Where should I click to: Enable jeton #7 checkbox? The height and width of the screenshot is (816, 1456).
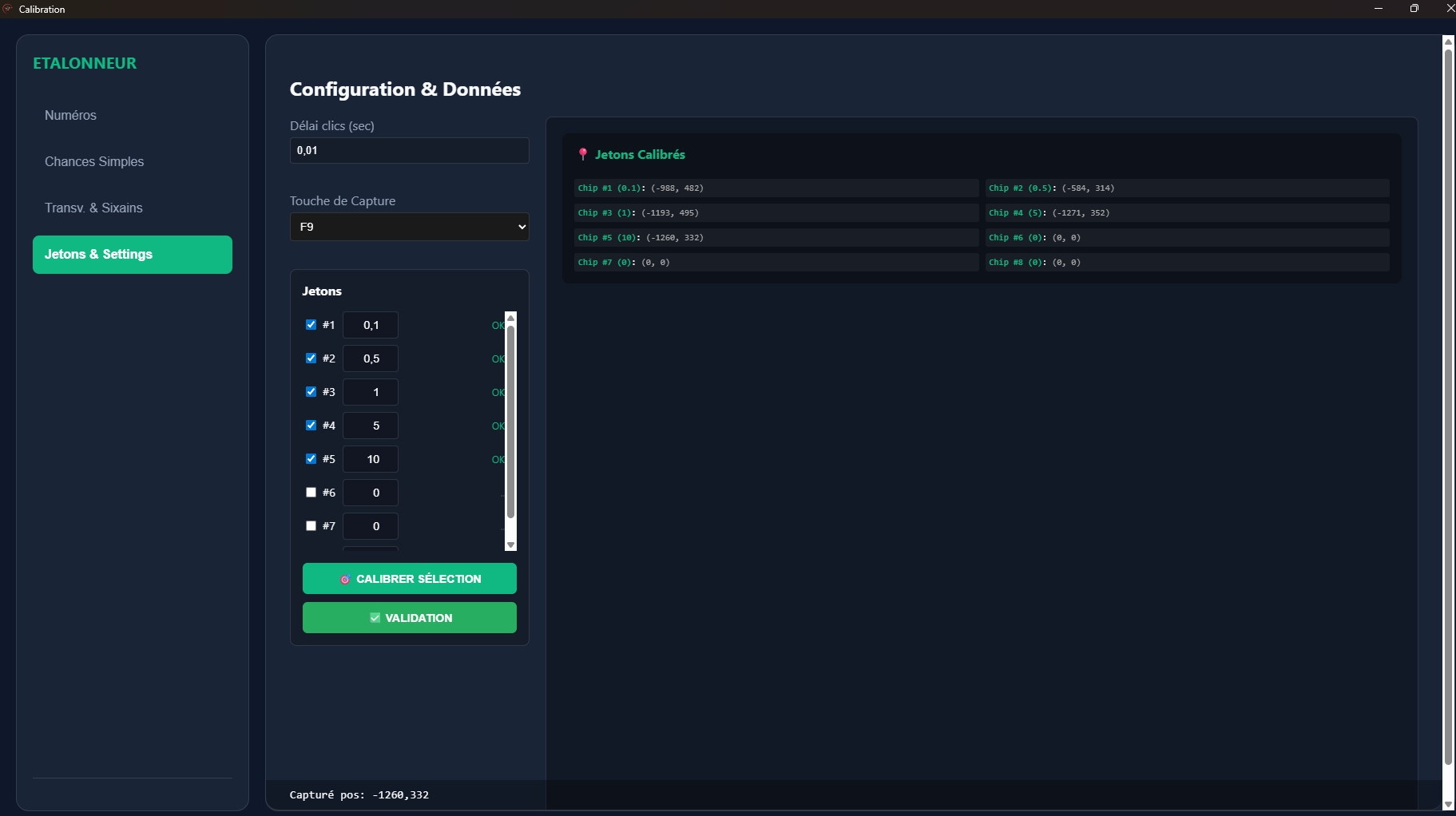click(x=311, y=526)
